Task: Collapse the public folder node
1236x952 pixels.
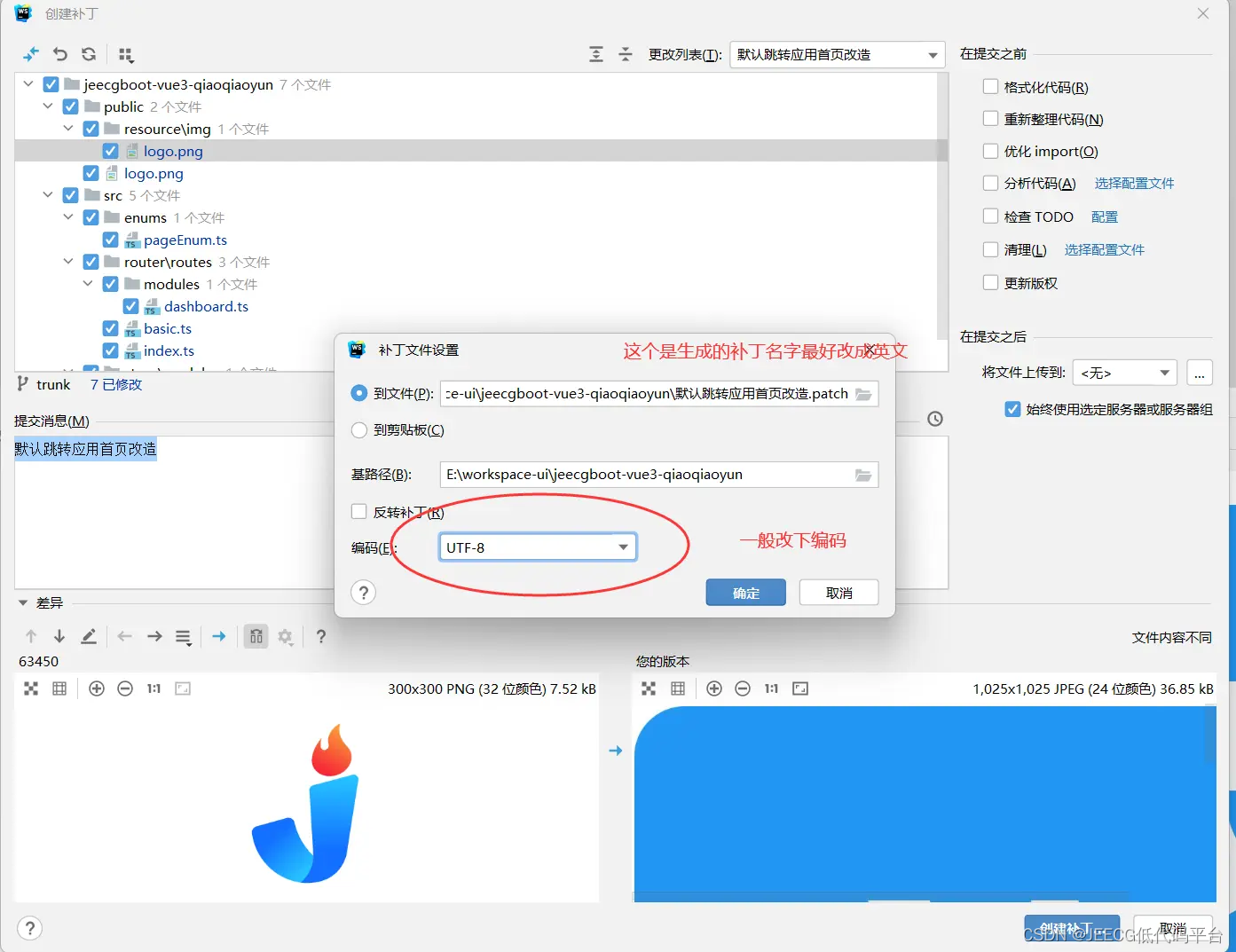Action: tap(48, 106)
